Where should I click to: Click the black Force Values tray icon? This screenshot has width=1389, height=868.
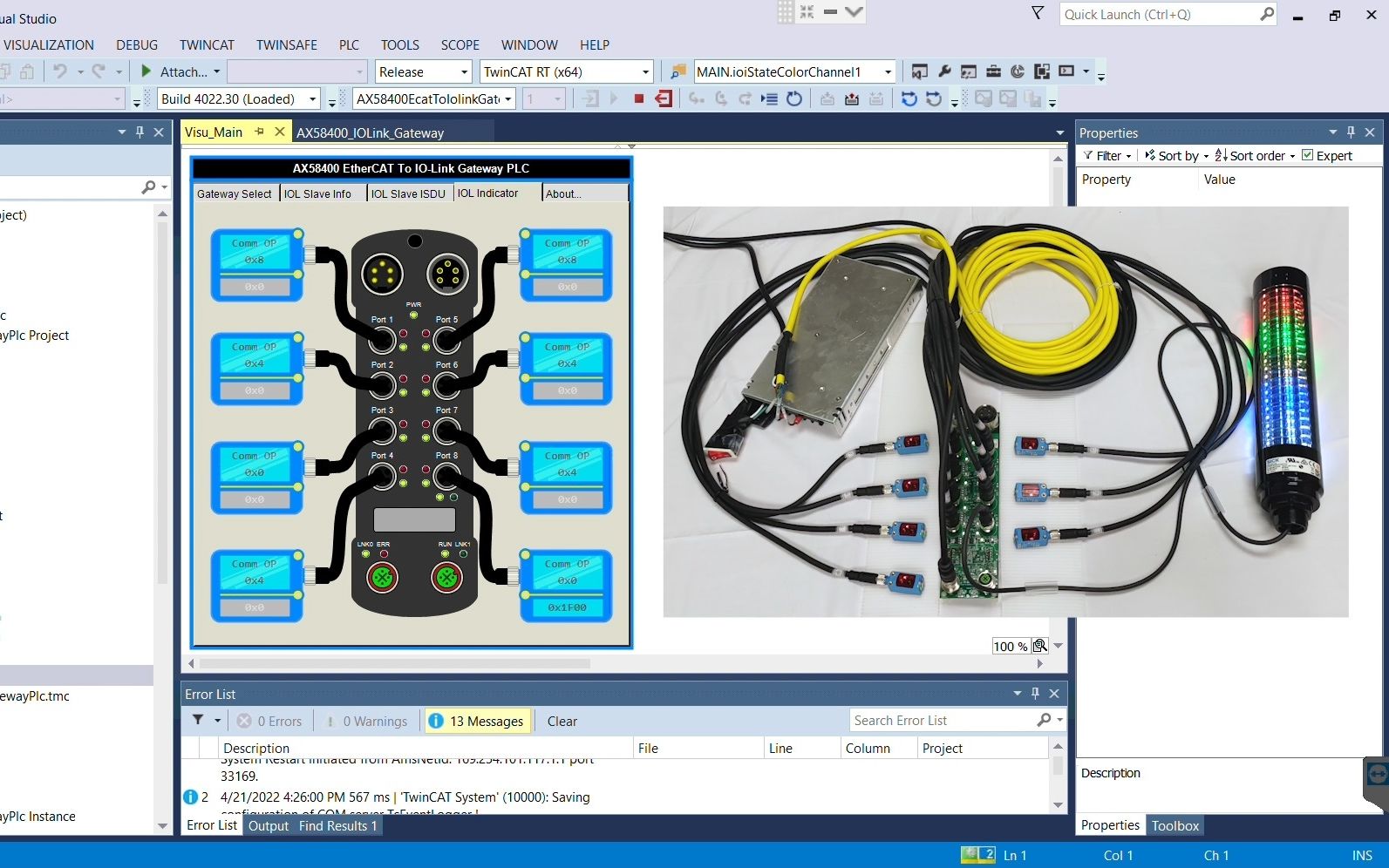tap(852, 98)
